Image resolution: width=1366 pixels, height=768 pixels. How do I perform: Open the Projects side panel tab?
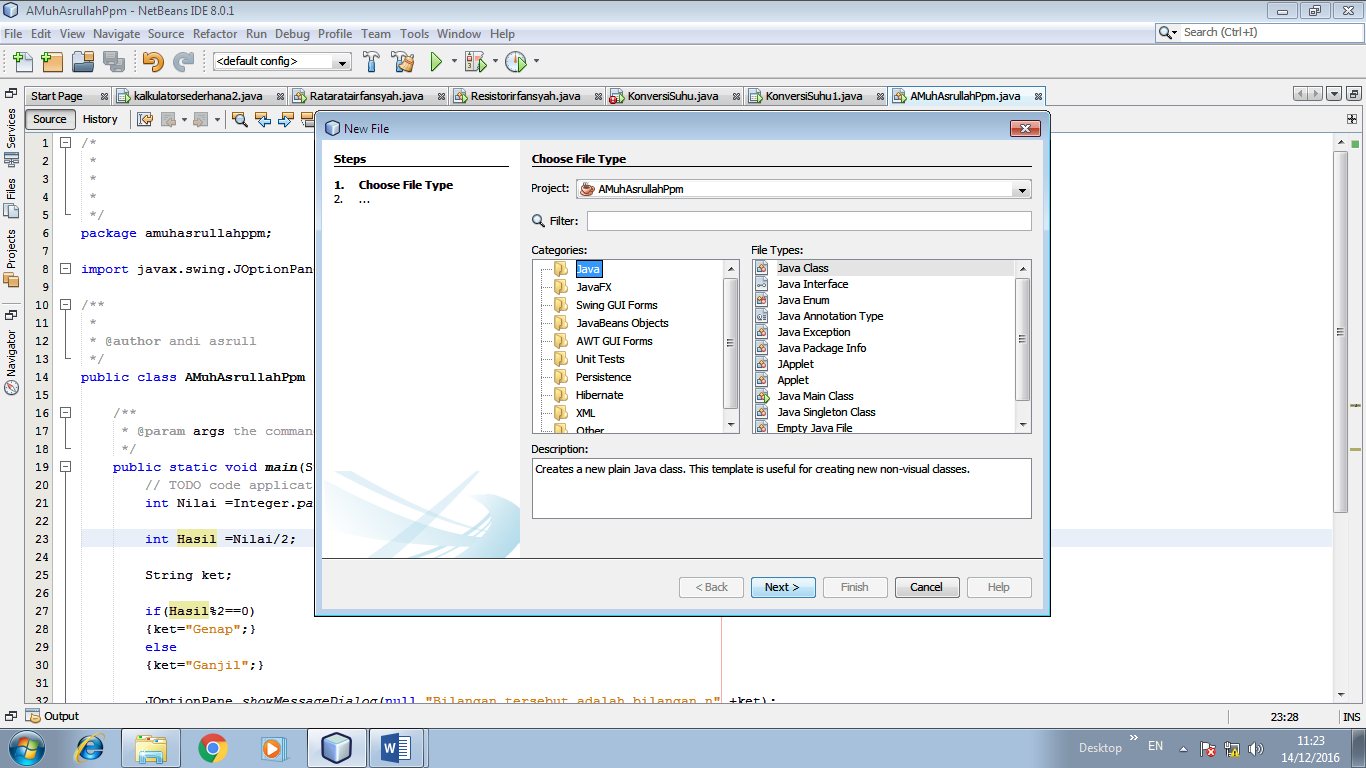coord(12,257)
